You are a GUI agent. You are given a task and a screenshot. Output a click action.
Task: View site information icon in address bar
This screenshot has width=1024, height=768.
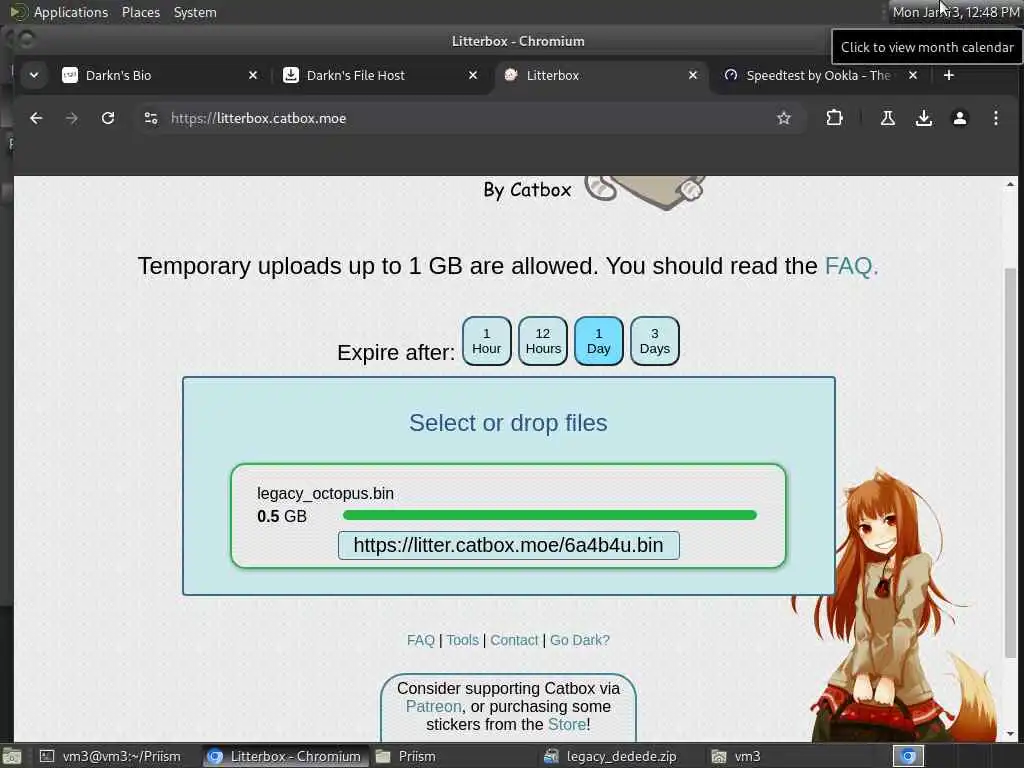click(x=151, y=118)
